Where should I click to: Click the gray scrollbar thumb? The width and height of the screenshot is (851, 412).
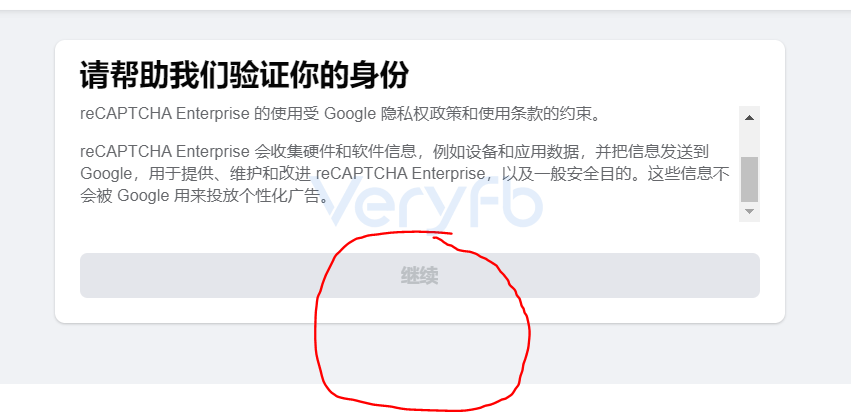pos(750,179)
